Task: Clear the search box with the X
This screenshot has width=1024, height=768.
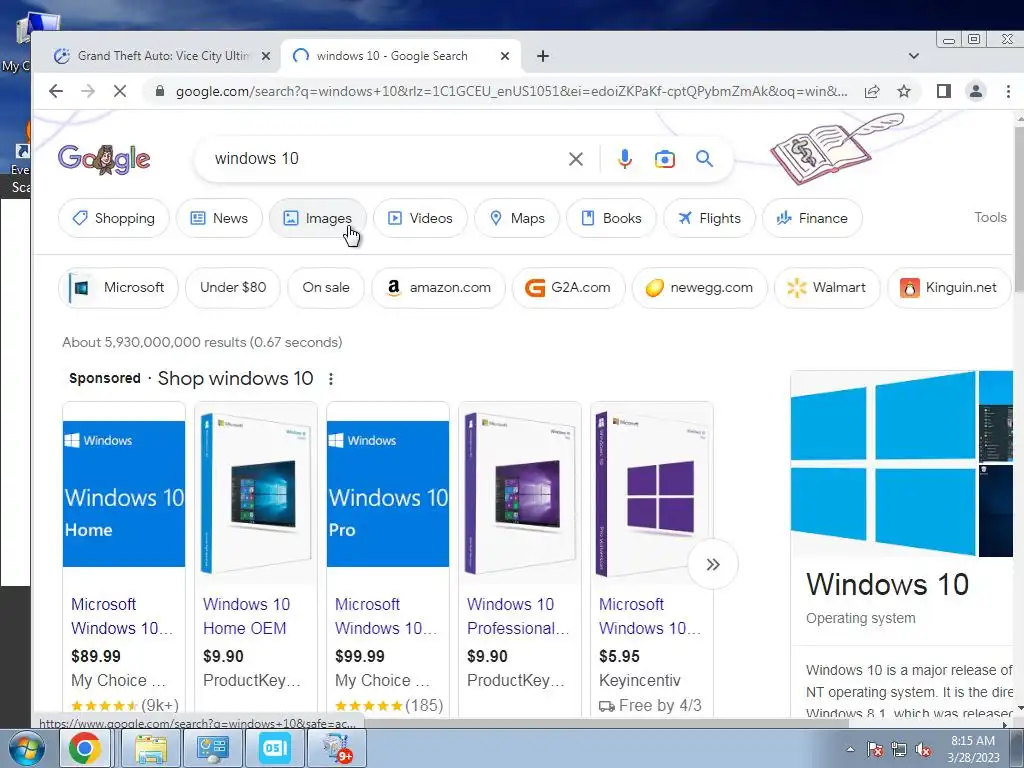Action: coord(575,159)
